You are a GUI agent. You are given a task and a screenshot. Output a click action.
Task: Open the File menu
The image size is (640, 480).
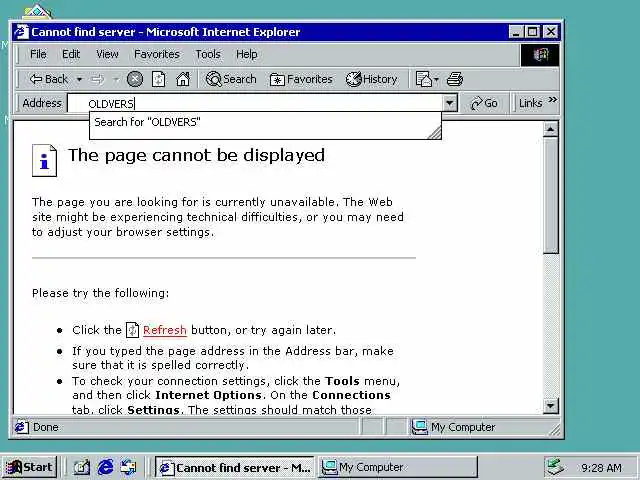[38, 54]
